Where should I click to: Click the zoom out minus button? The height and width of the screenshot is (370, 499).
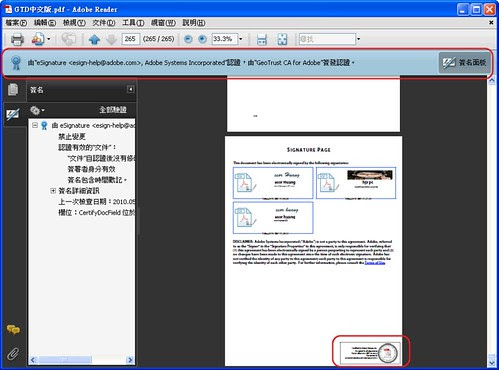(188, 39)
